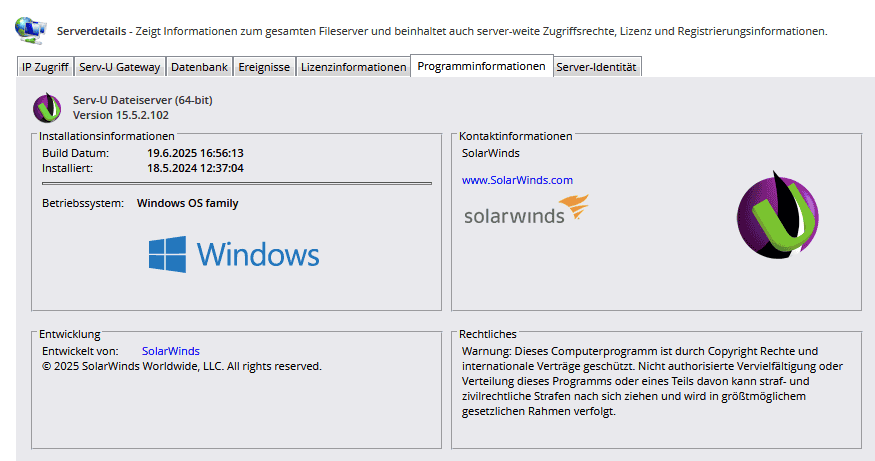The height and width of the screenshot is (461, 875).
Task: Open the SolarWinds developer link
Action: click(x=171, y=351)
